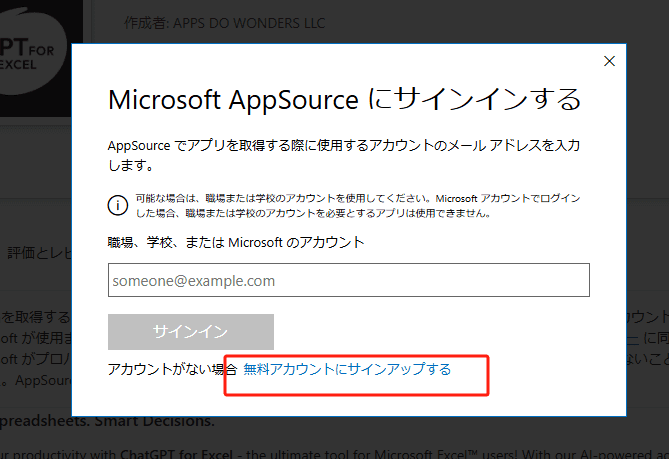Select the 評価とレビュー tab behind the dialog

click(x=39, y=253)
